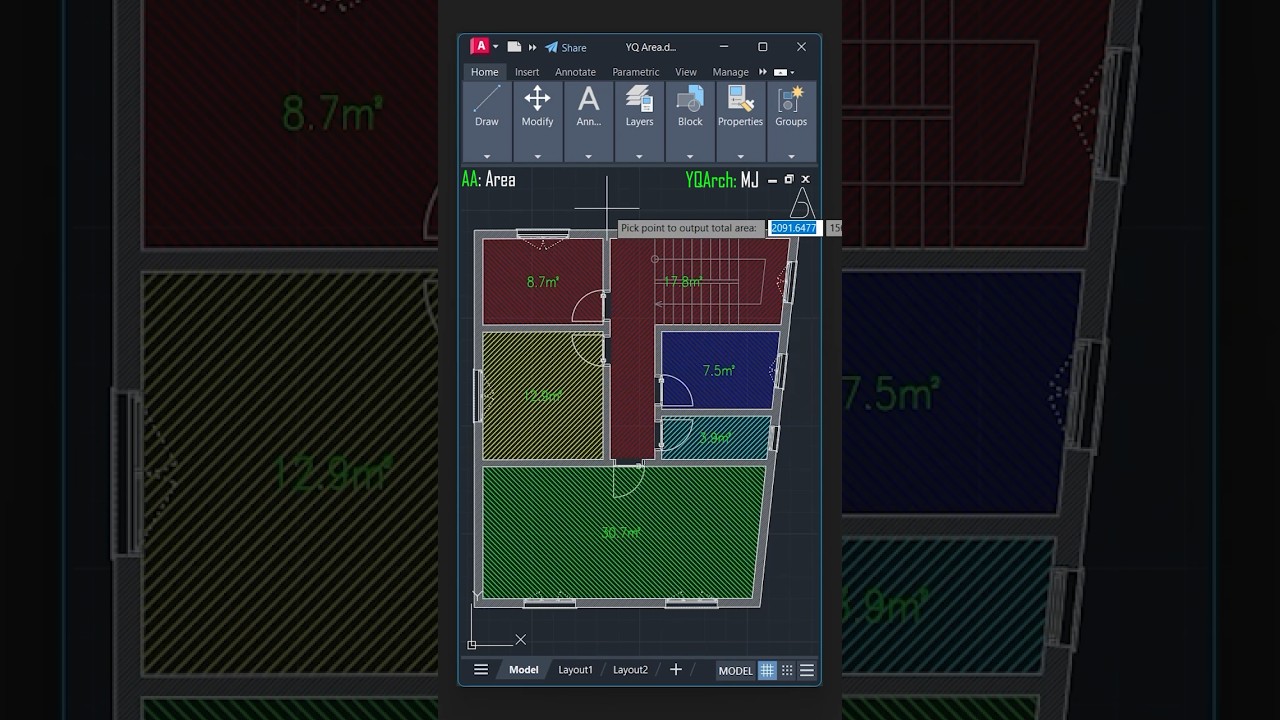Viewport: 1280px width, 720px height.
Task: Toggle the drawing grid display
Action: coord(767,671)
